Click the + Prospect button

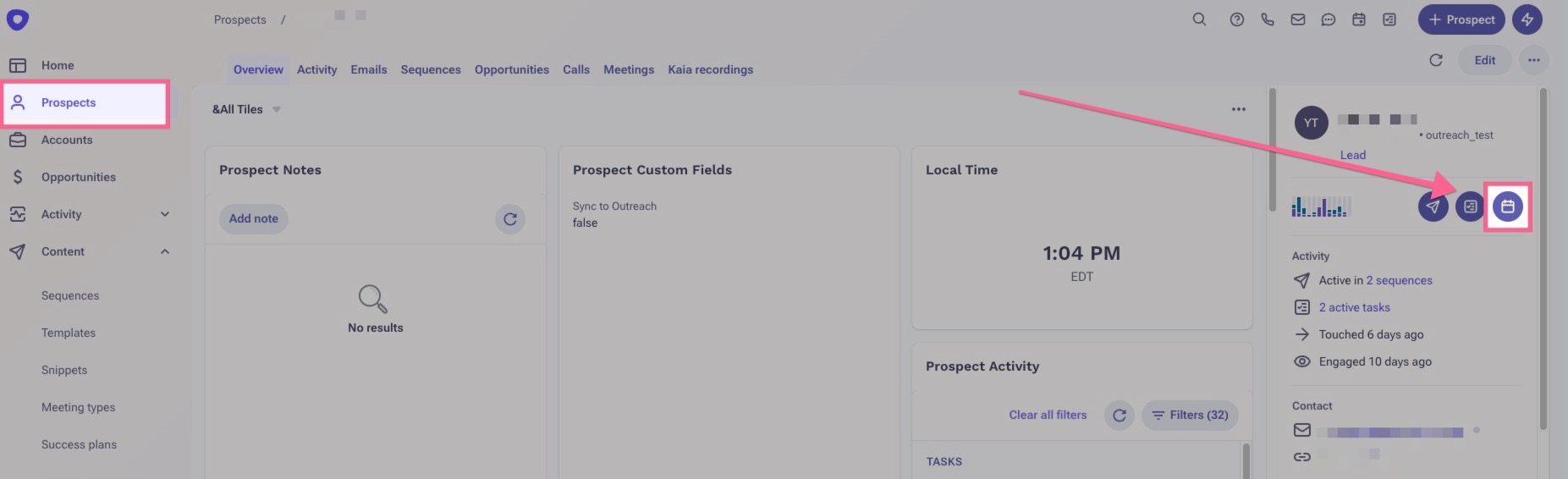pyautogui.click(x=1461, y=19)
